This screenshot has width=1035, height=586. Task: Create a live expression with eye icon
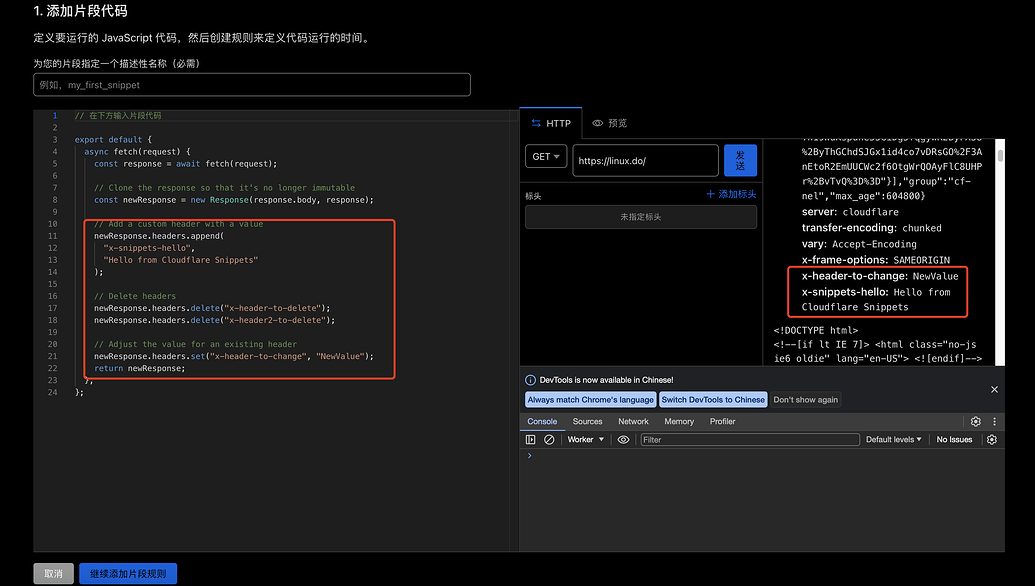tap(623, 440)
